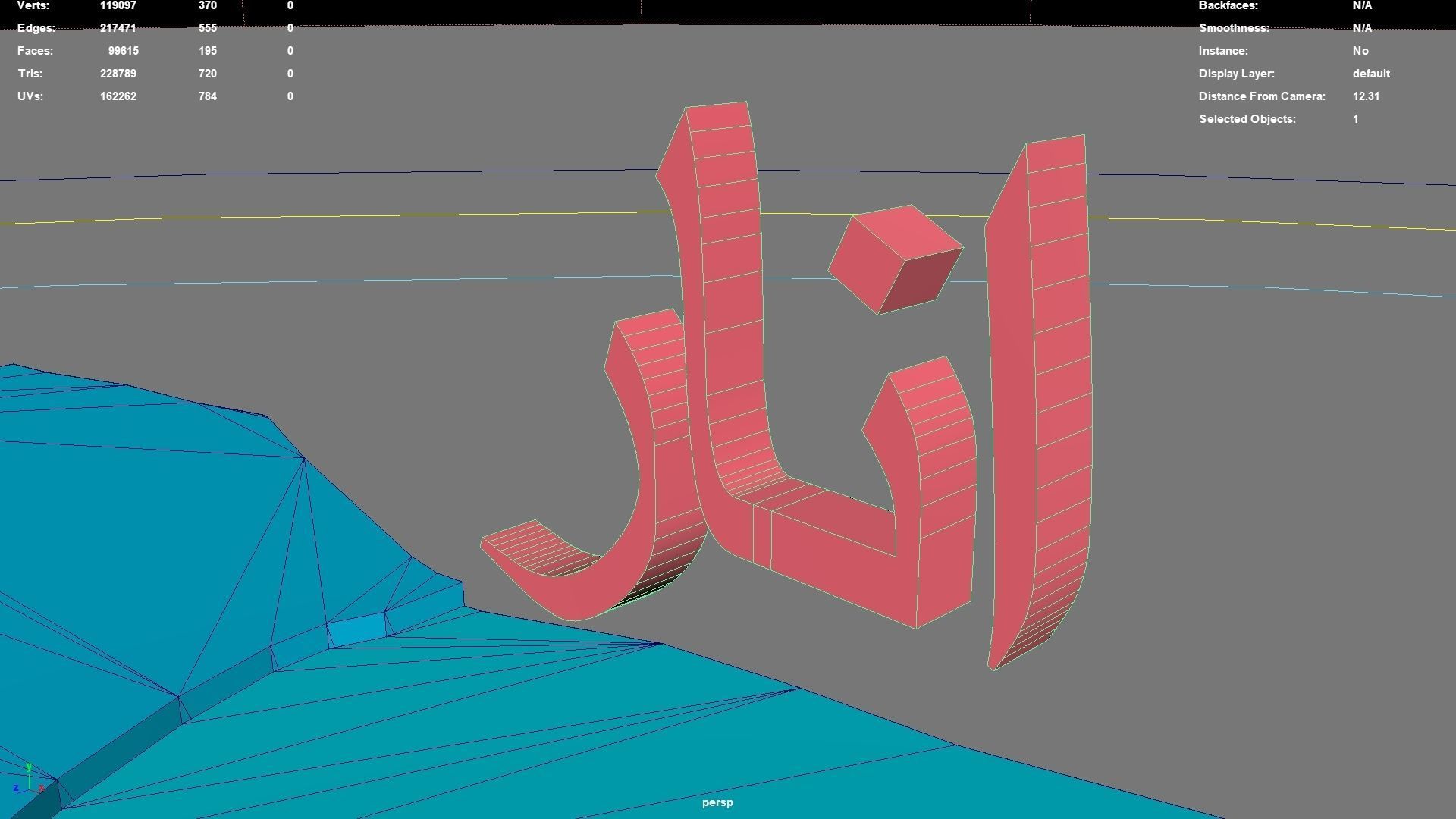
Task: Click the Backfaces: label
Action: coord(1228,5)
